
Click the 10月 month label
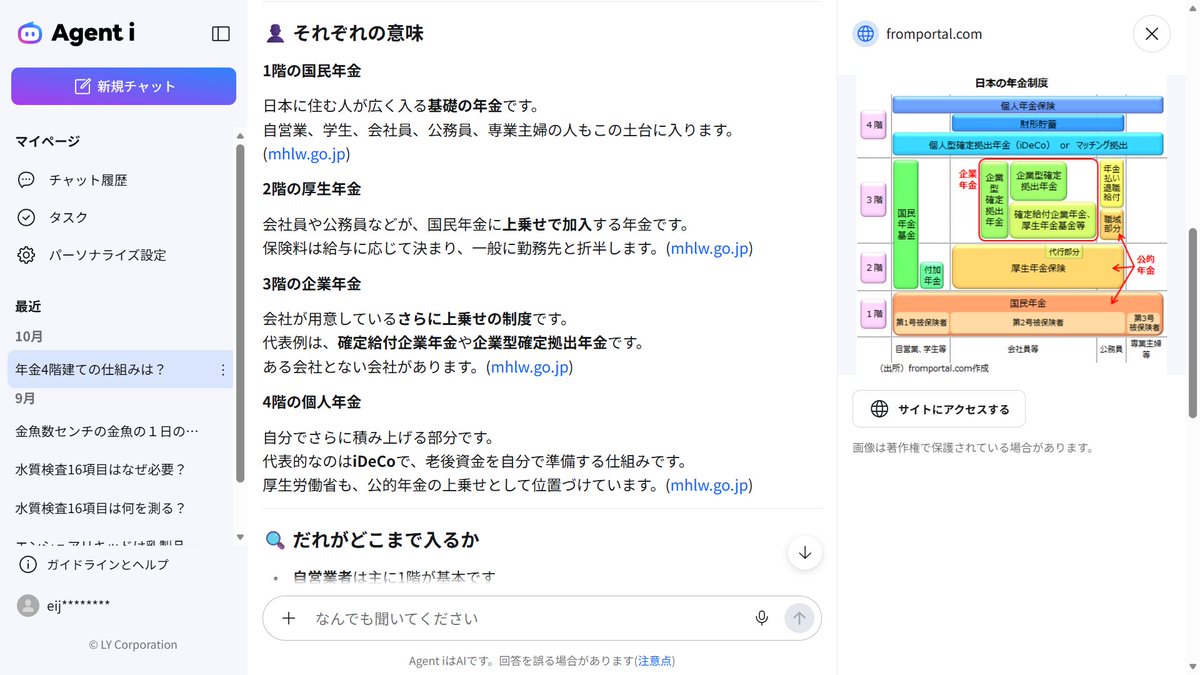click(29, 336)
